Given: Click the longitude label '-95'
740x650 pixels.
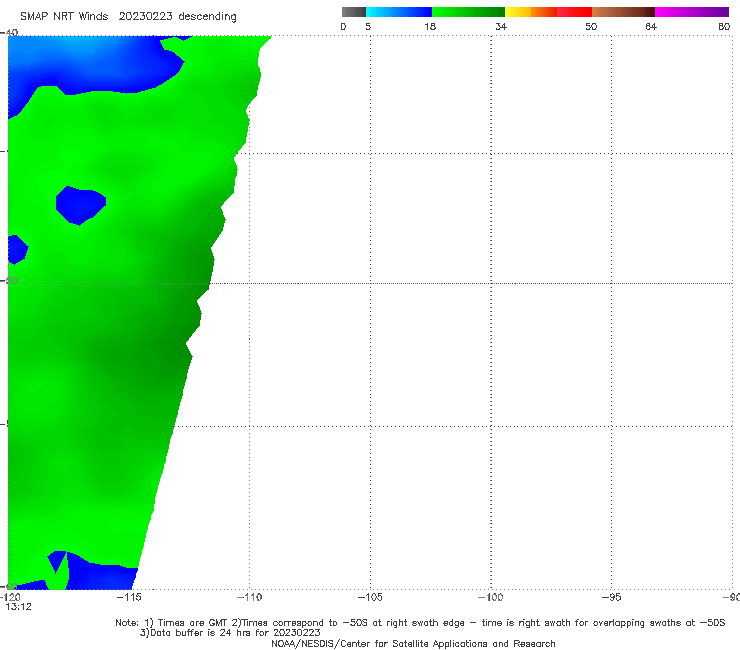Looking at the screenshot, I should coord(612,597).
